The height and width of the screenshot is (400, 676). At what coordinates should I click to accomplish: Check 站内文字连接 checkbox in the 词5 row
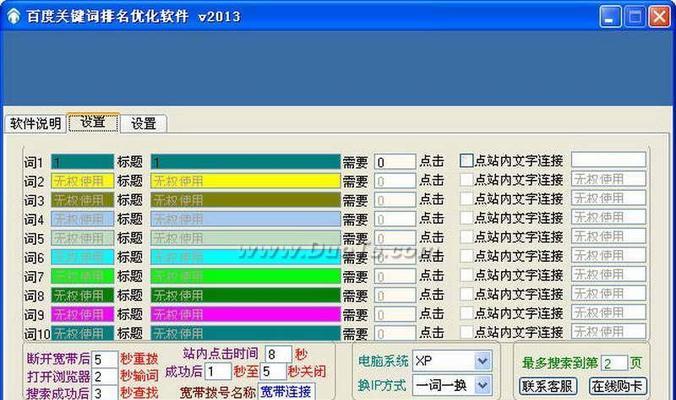(x=466, y=238)
